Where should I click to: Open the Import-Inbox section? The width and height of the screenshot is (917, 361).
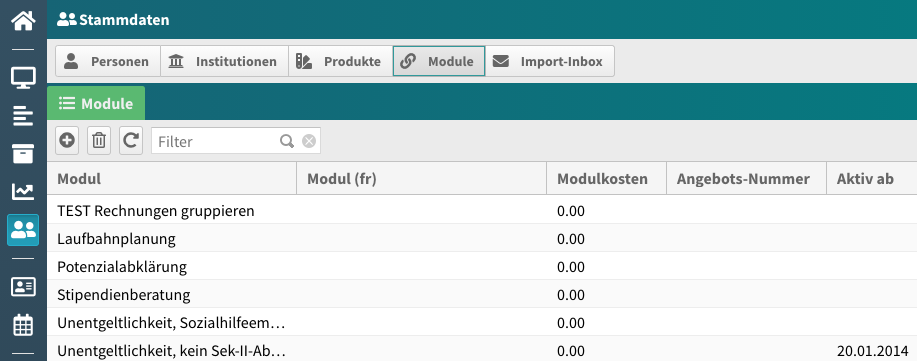click(550, 61)
